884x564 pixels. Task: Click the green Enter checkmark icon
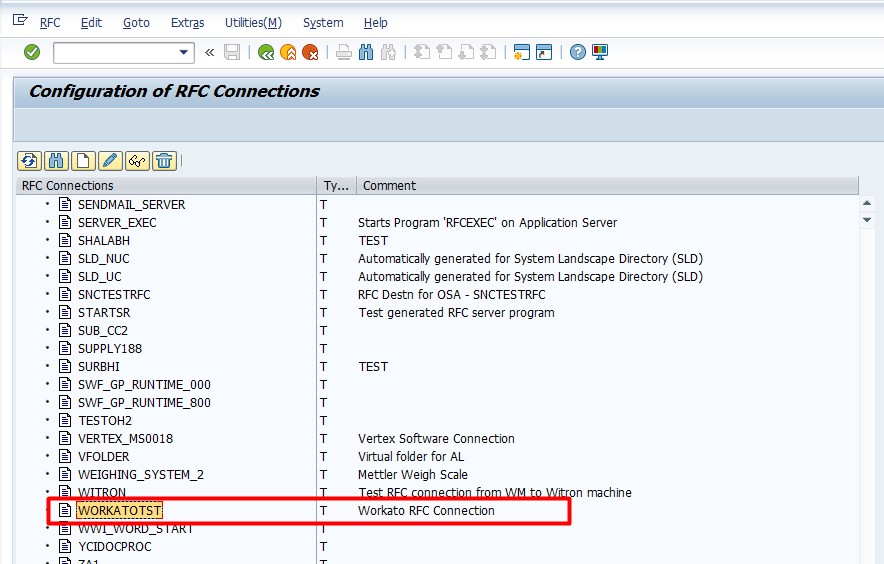[x=32, y=52]
